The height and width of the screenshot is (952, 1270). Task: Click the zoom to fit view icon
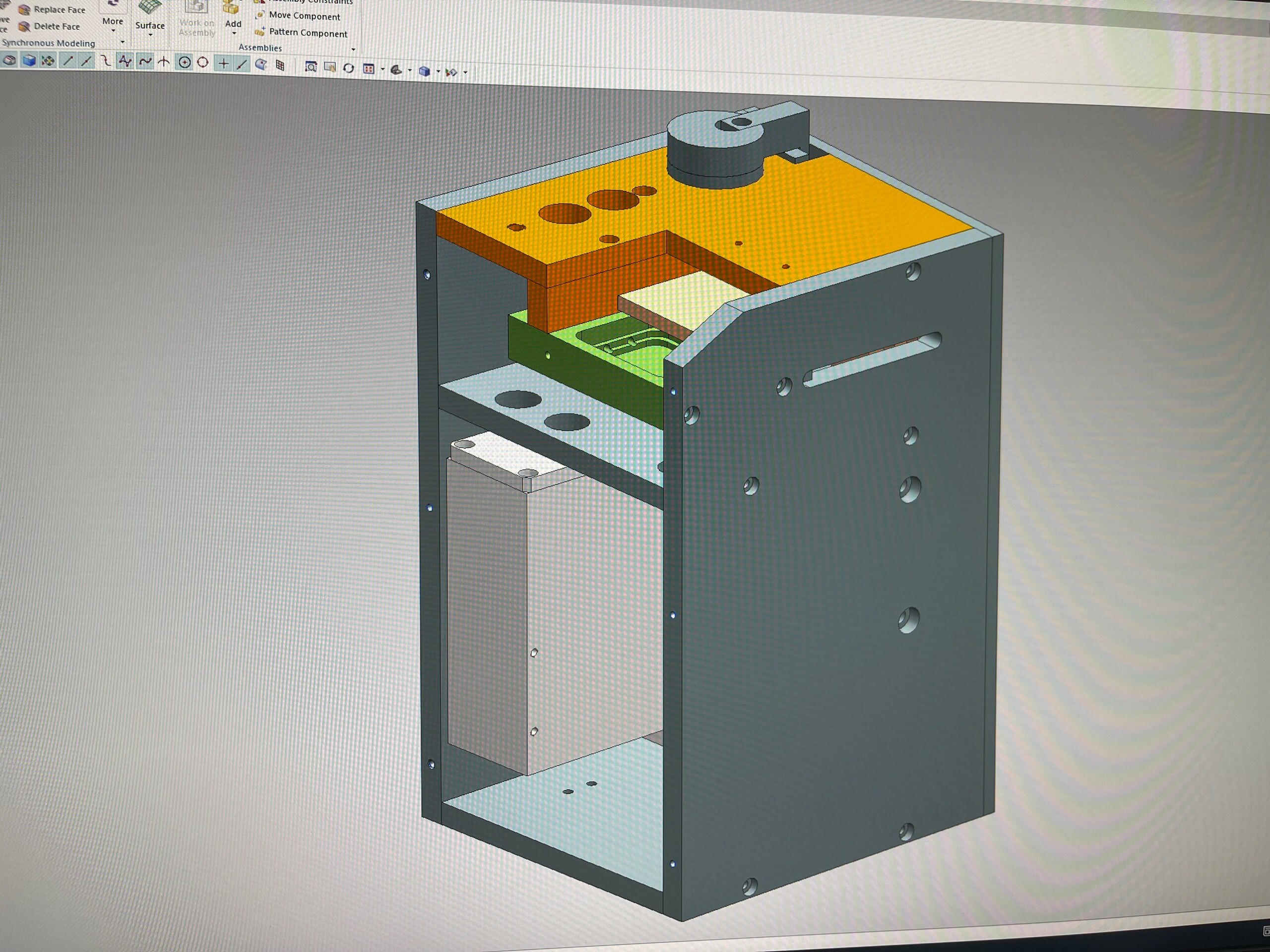311,66
